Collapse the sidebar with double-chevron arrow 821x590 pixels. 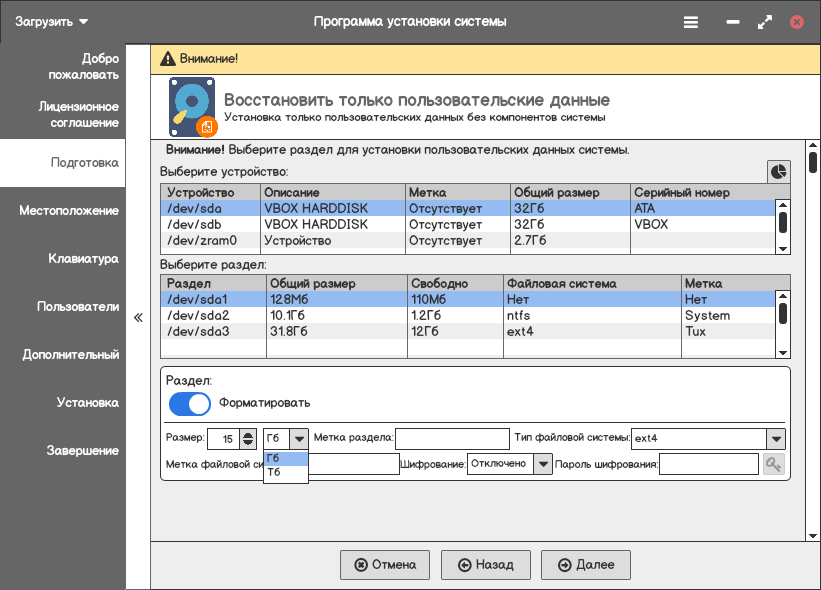[138, 318]
